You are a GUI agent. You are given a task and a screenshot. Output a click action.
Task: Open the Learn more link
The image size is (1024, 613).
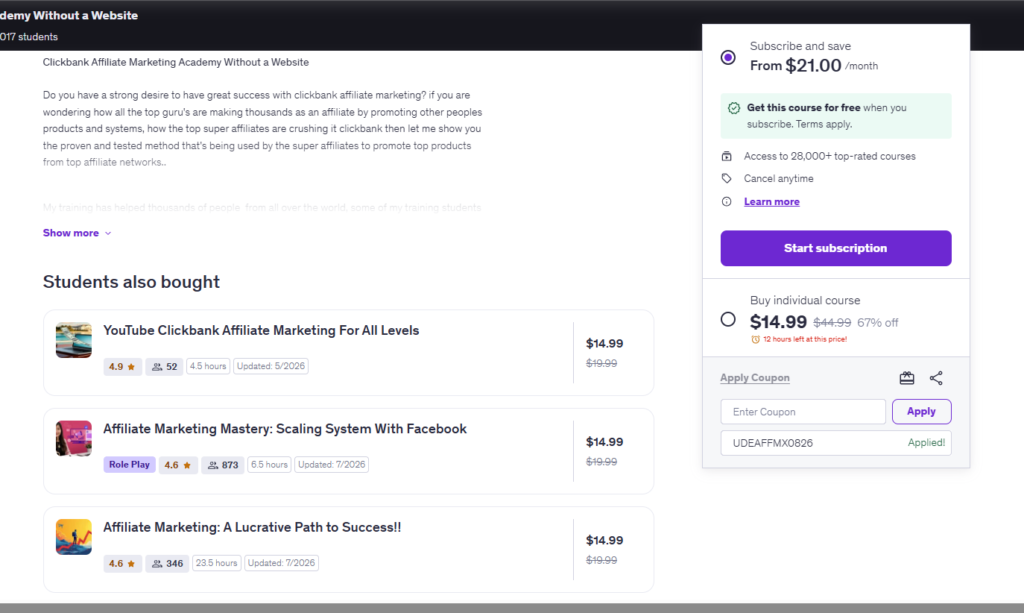point(771,202)
